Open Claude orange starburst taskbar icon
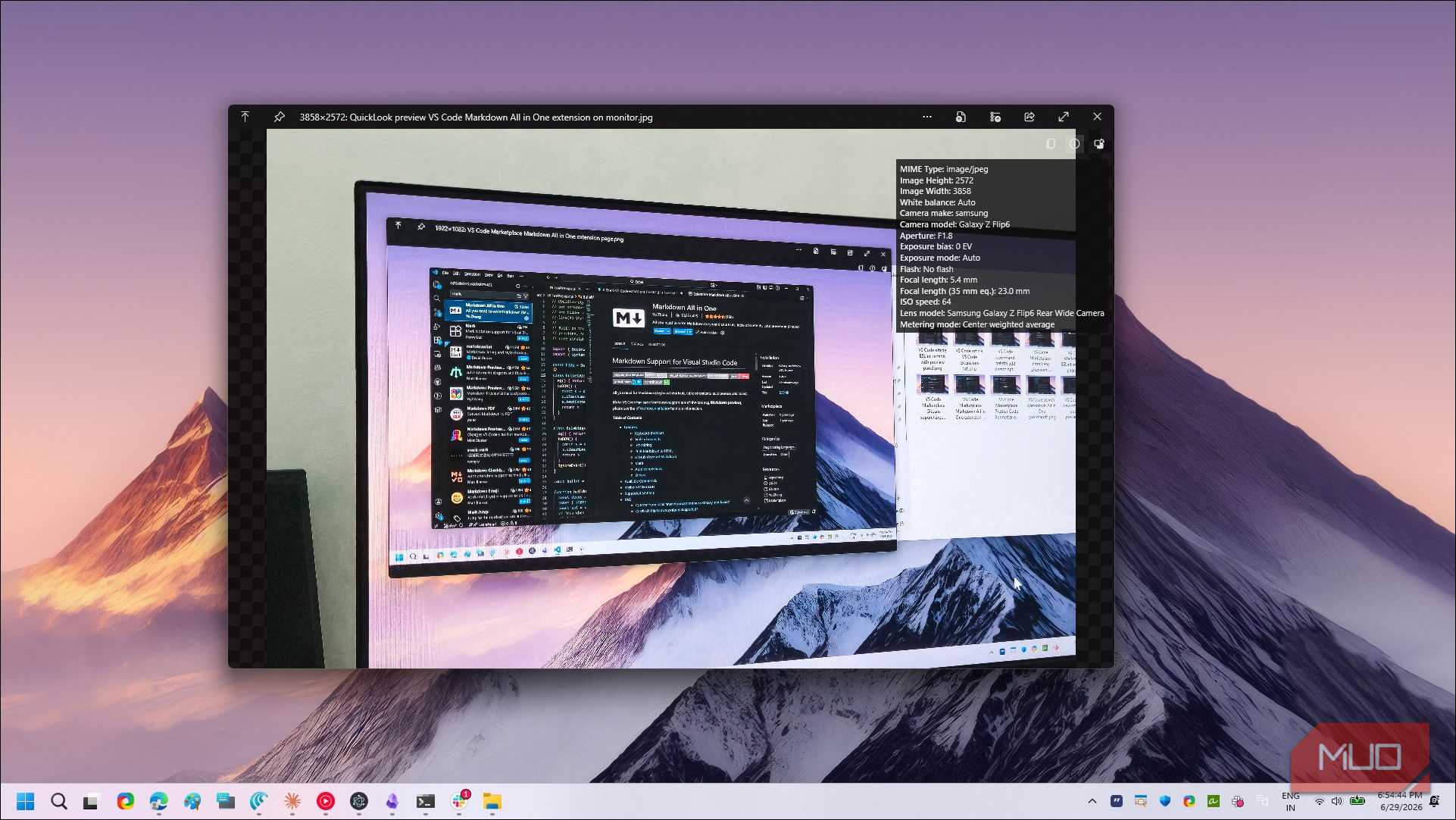Screen dimensions: 1456x820 tap(292, 801)
